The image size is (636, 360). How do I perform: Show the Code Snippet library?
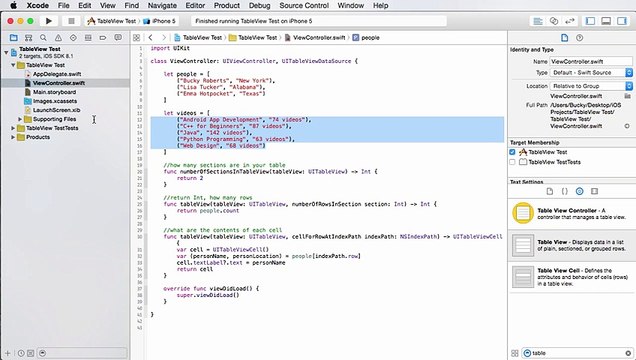point(565,191)
